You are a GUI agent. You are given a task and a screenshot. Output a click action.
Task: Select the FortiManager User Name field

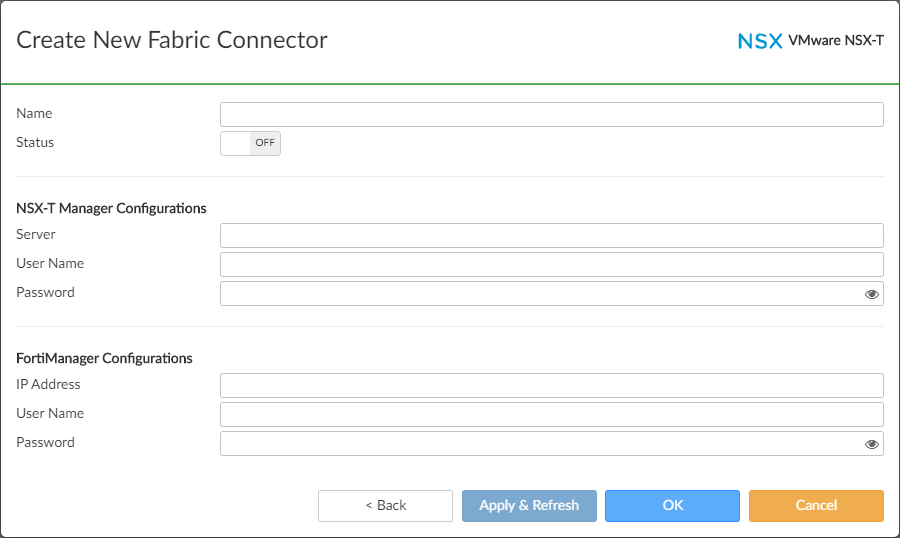coord(551,414)
